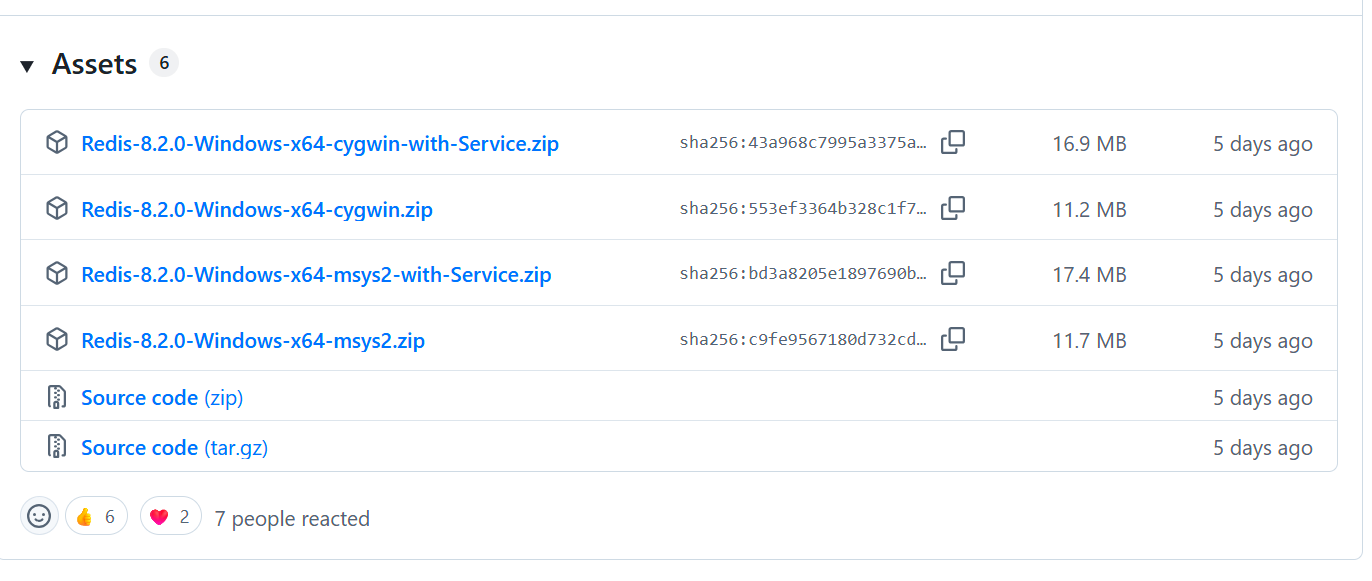Open the Source code (zip) link

point(162,398)
